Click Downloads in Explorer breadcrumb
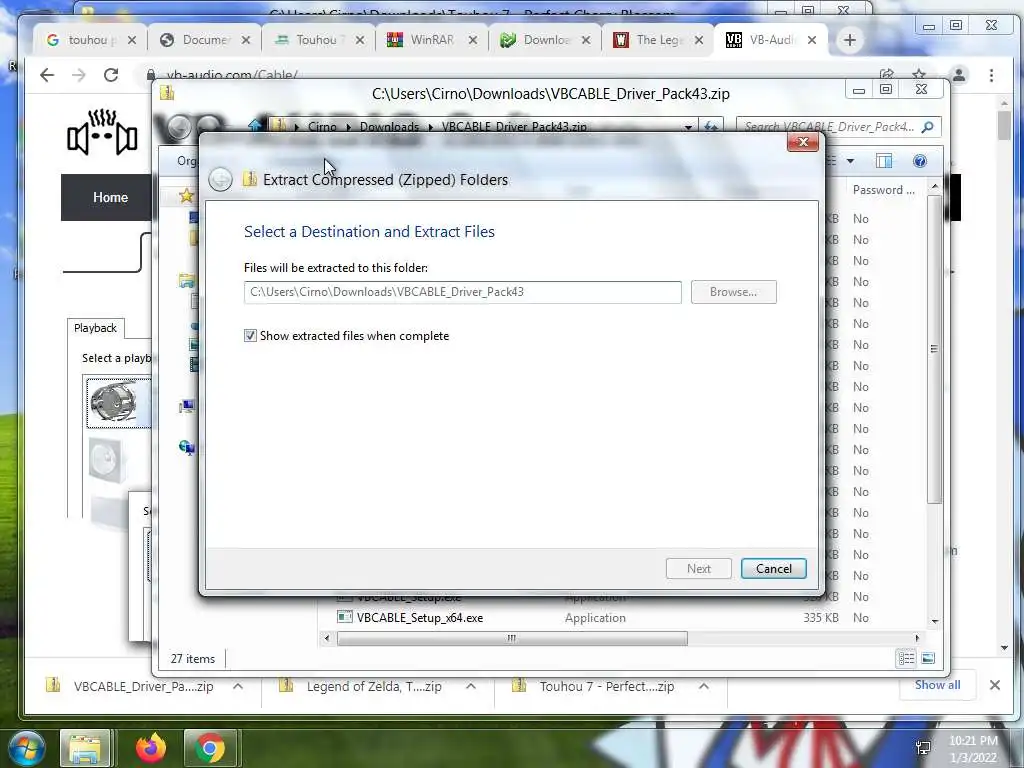This screenshot has width=1024, height=768. [x=389, y=127]
